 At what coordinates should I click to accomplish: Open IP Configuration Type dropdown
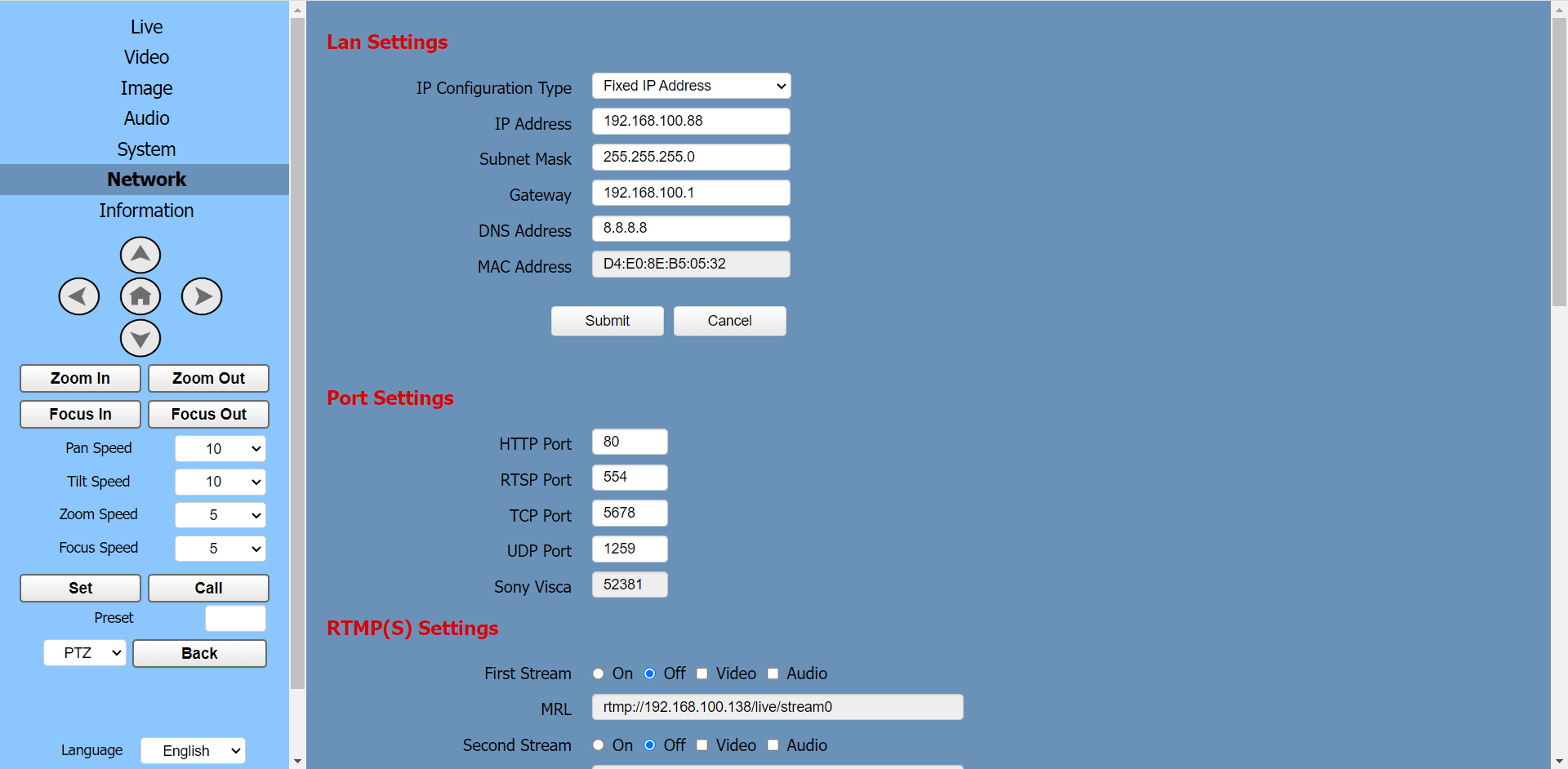coord(691,86)
